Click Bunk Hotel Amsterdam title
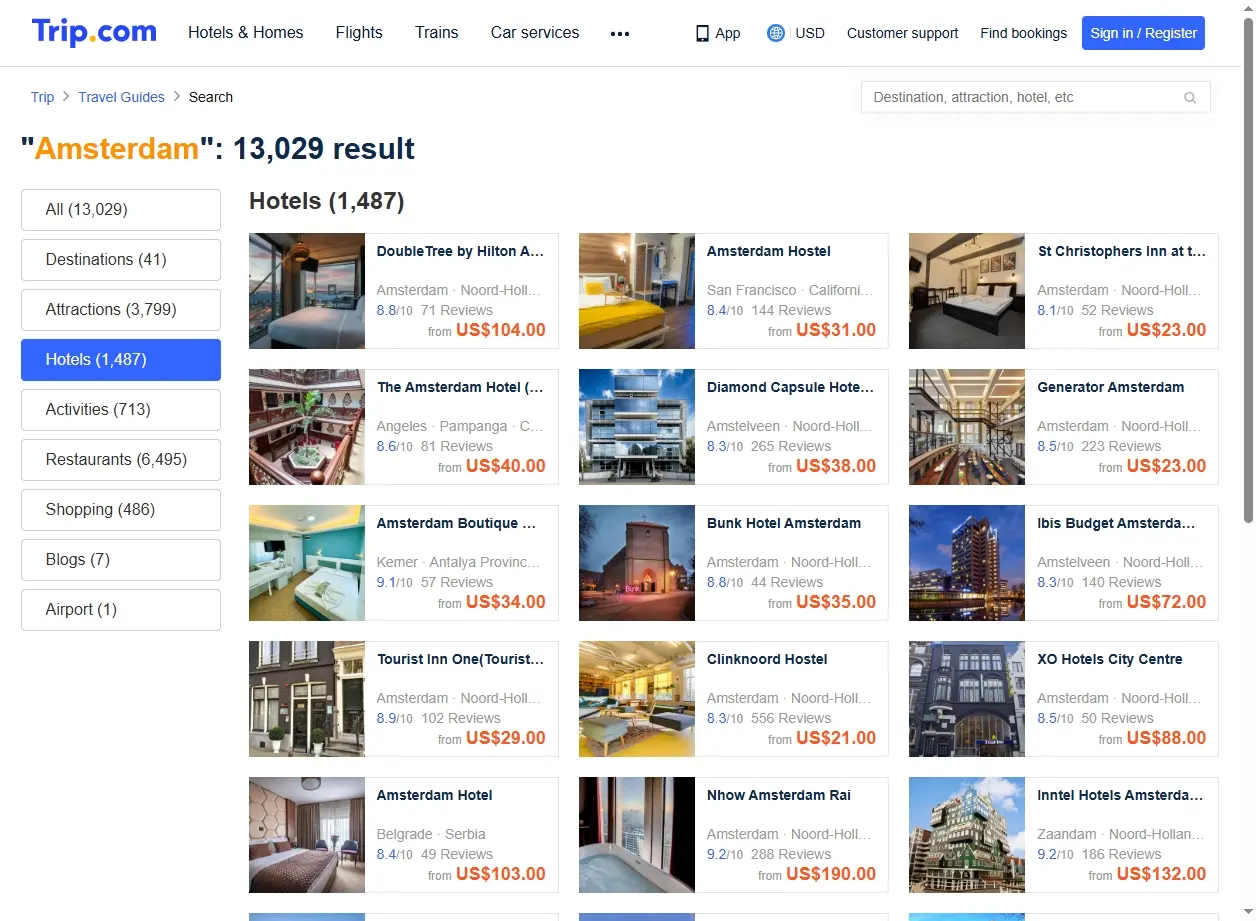 [784, 523]
